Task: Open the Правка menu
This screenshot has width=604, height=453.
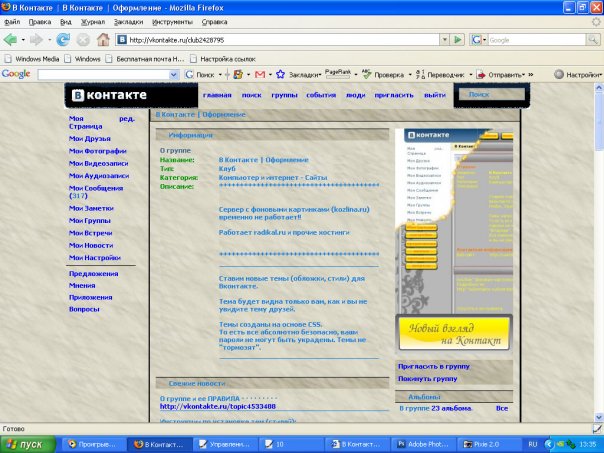Action: point(40,22)
